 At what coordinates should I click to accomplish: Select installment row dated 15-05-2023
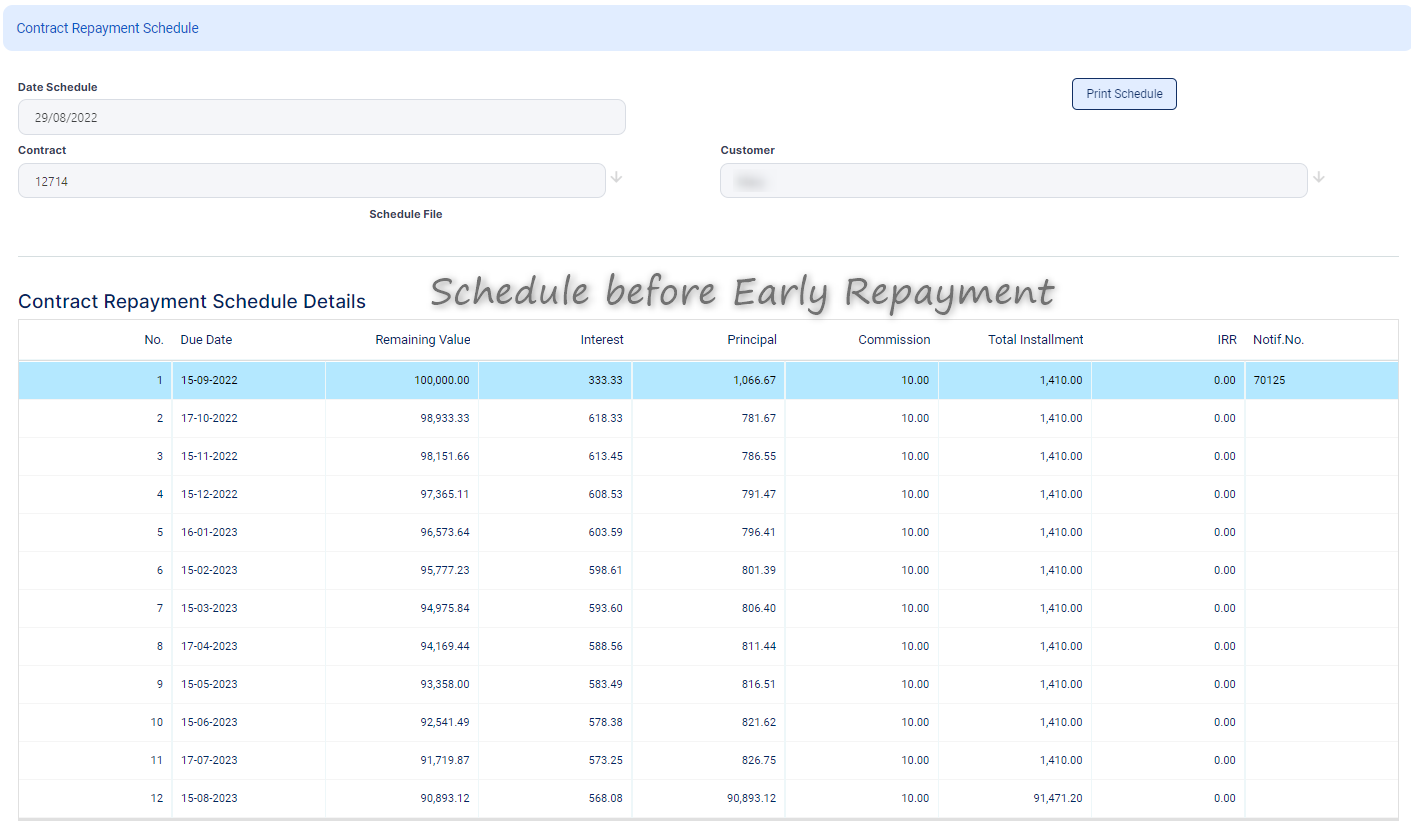[x=209, y=685]
